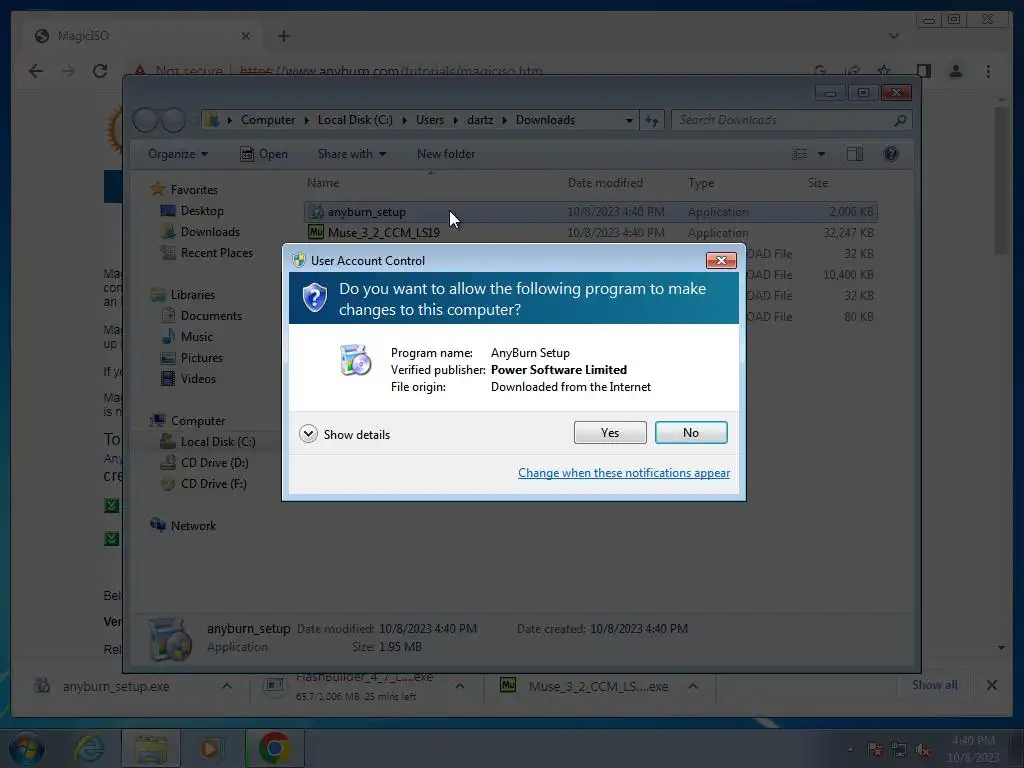Open Windows Media Player from taskbar
The image size is (1024, 768).
click(210, 748)
